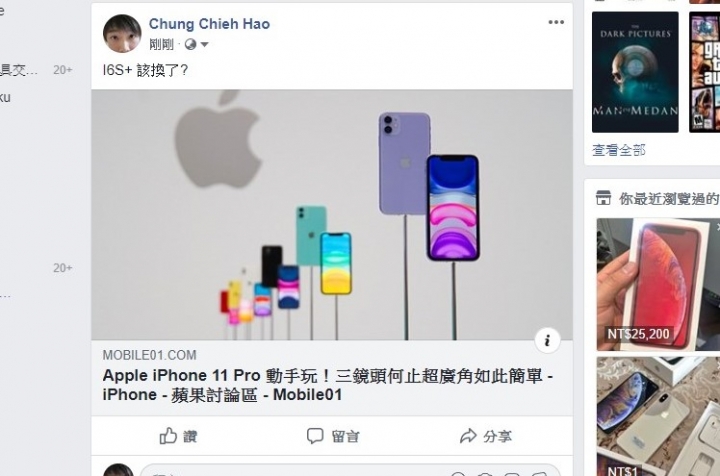Click the share arrow icon
Image resolution: width=720 pixels, height=476 pixels.
point(468,436)
